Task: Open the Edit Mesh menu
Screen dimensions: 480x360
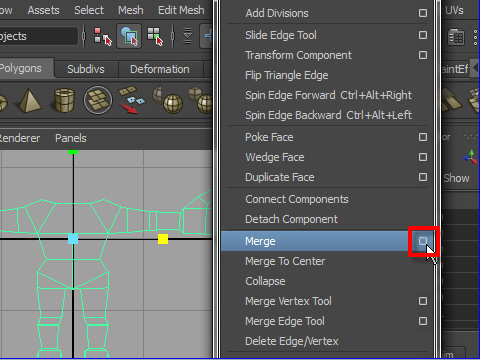Action: click(181, 10)
